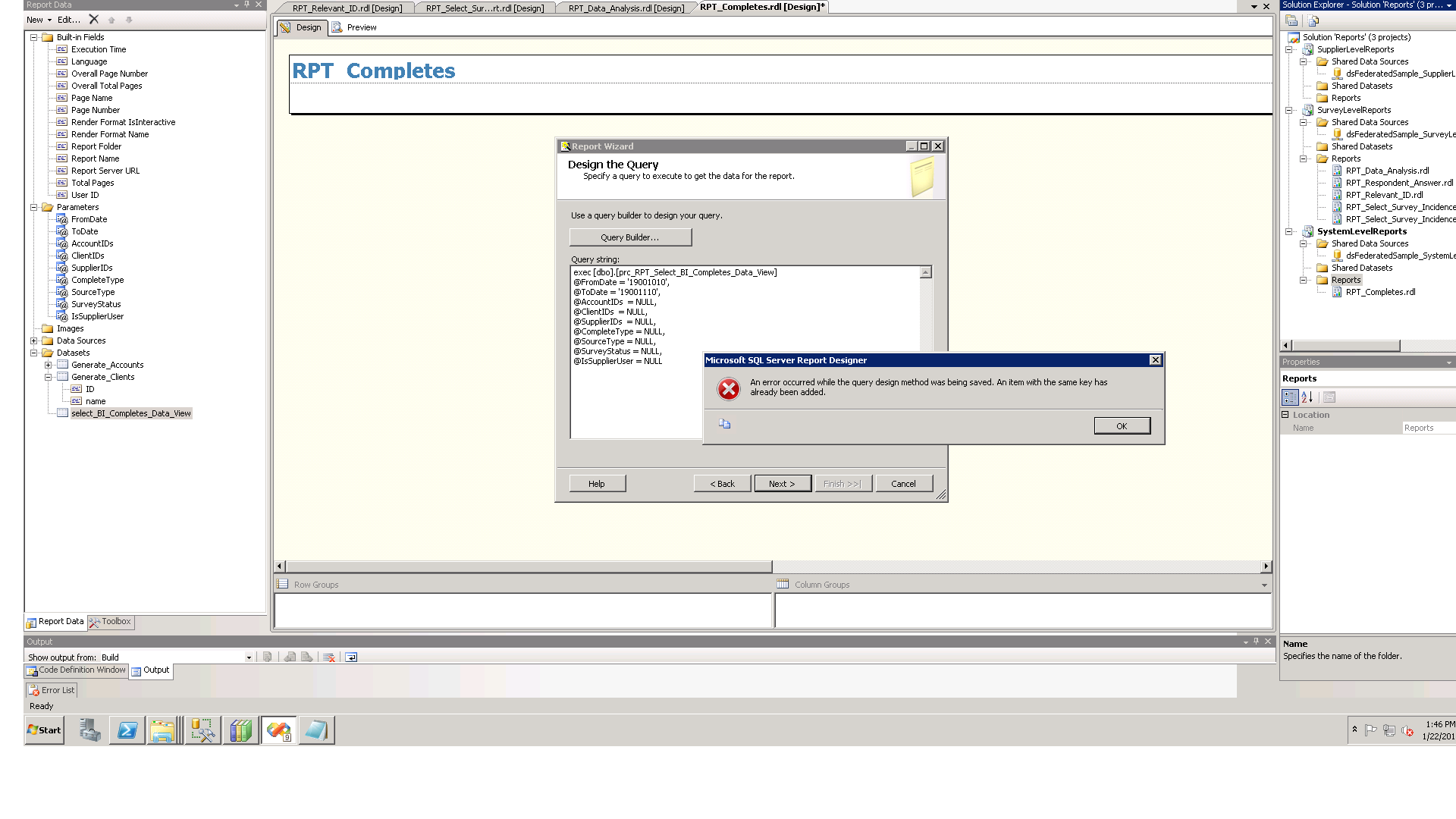Image resolution: width=1456 pixels, height=819 pixels.
Task: Select the select_BI_Completes_Data_View dataset
Action: click(131, 413)
